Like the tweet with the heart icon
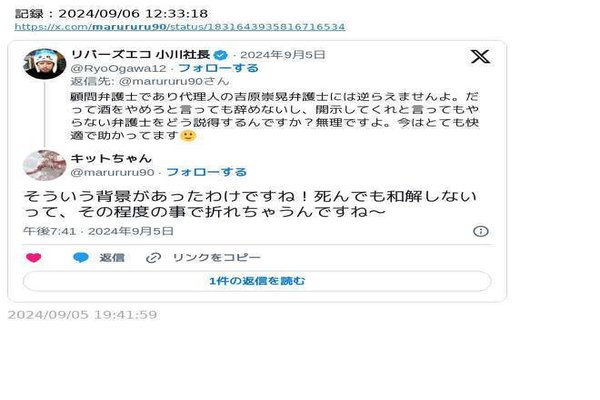600x400 pixels. (33, 258)
